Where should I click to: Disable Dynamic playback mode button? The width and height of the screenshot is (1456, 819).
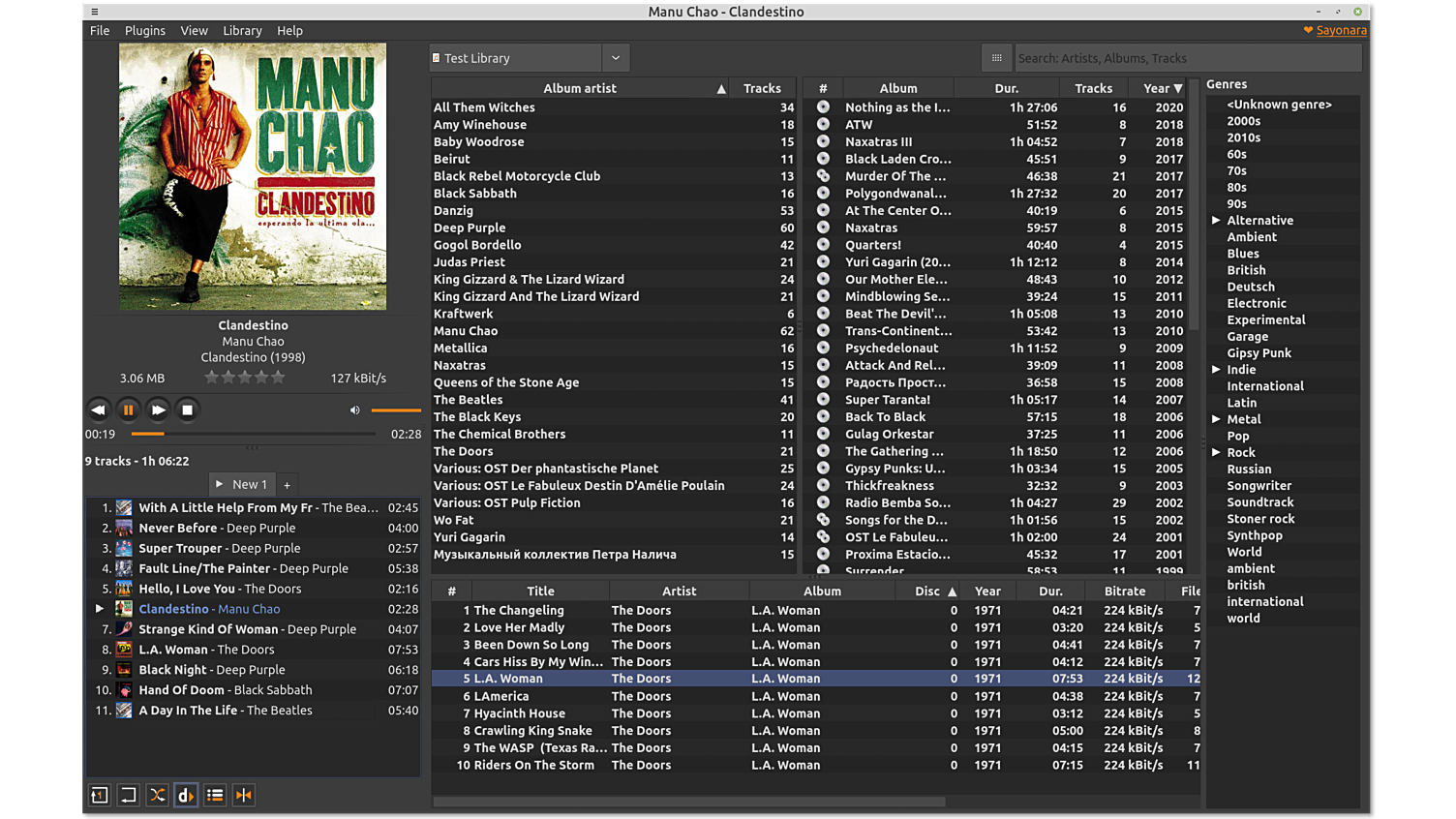coord(186,795)
